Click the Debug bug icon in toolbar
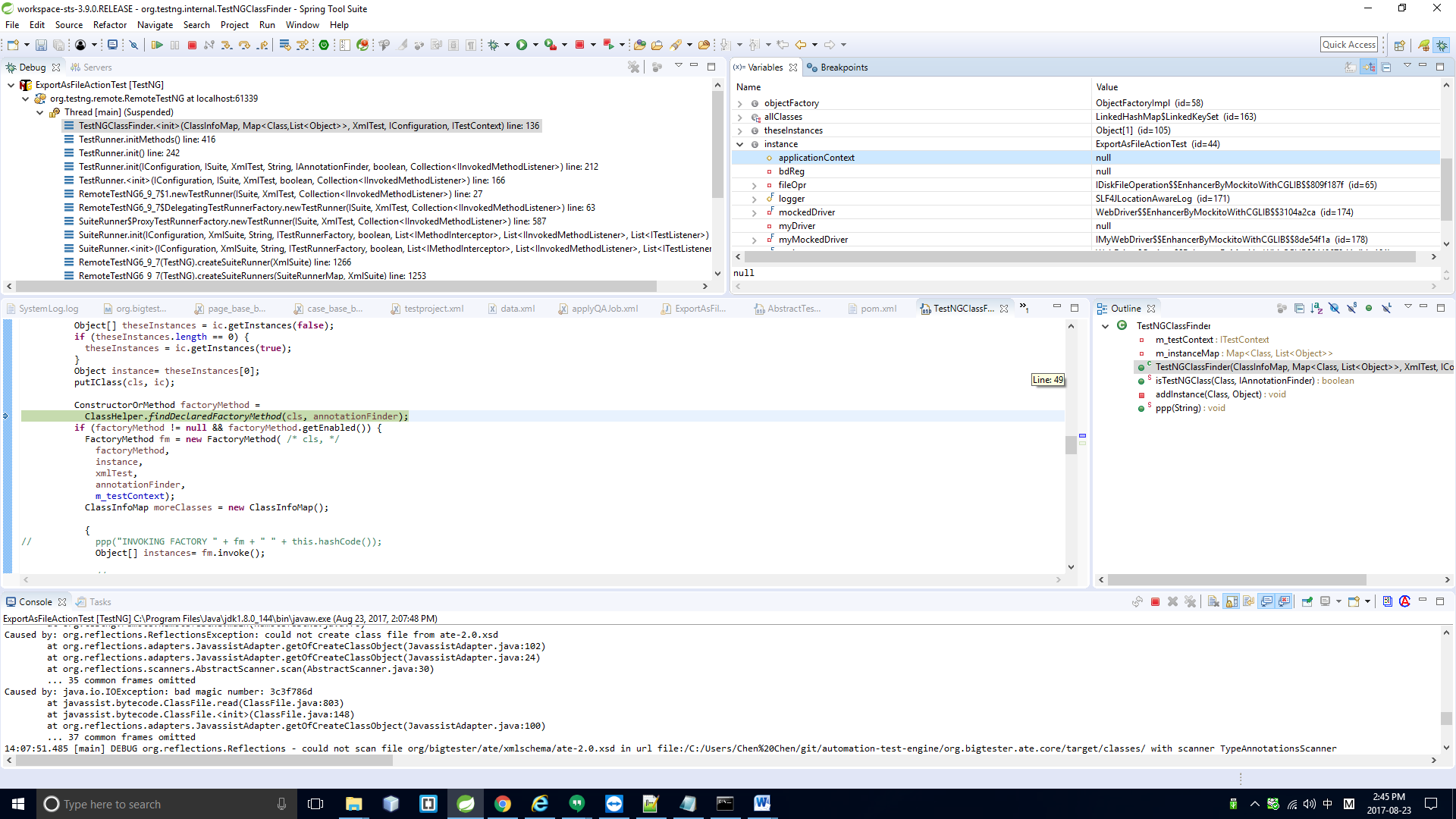Viewport: 1456px width, 819px height. click(494, 45)
